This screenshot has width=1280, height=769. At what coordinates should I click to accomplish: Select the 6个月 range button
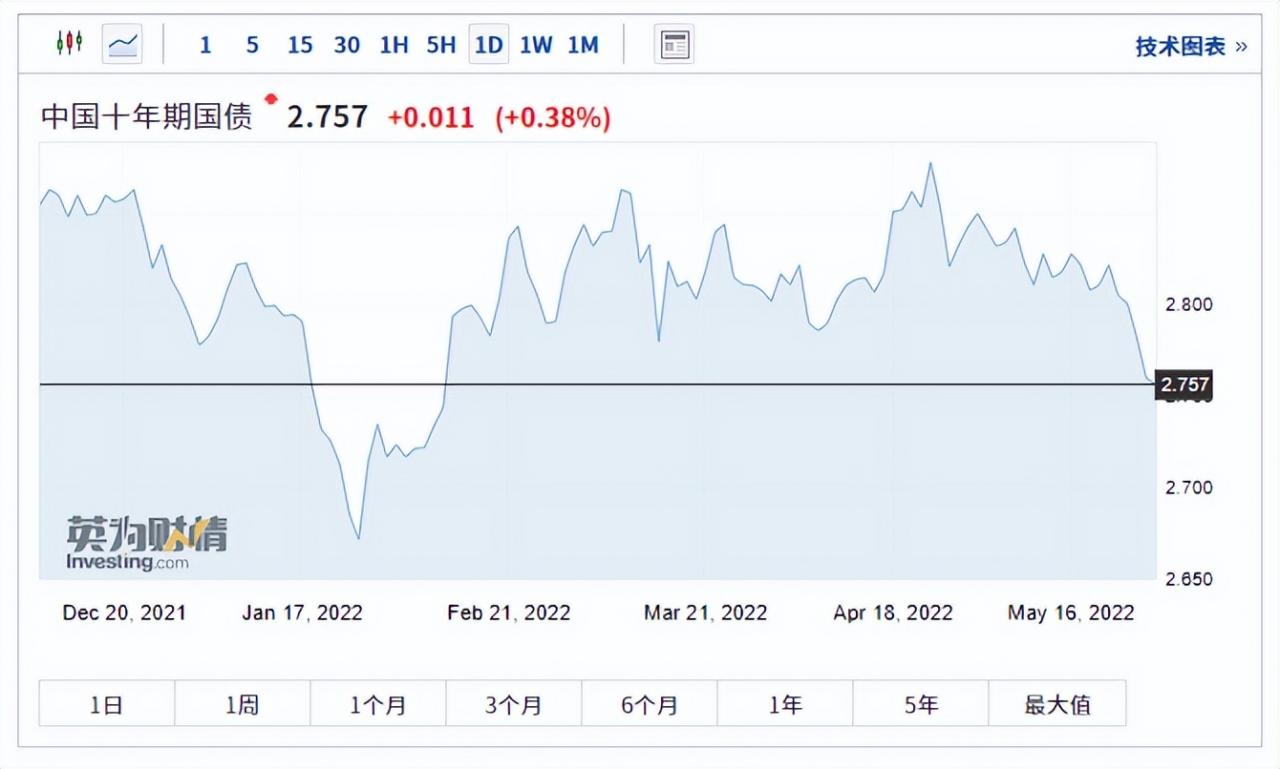[x=650, y=704]
